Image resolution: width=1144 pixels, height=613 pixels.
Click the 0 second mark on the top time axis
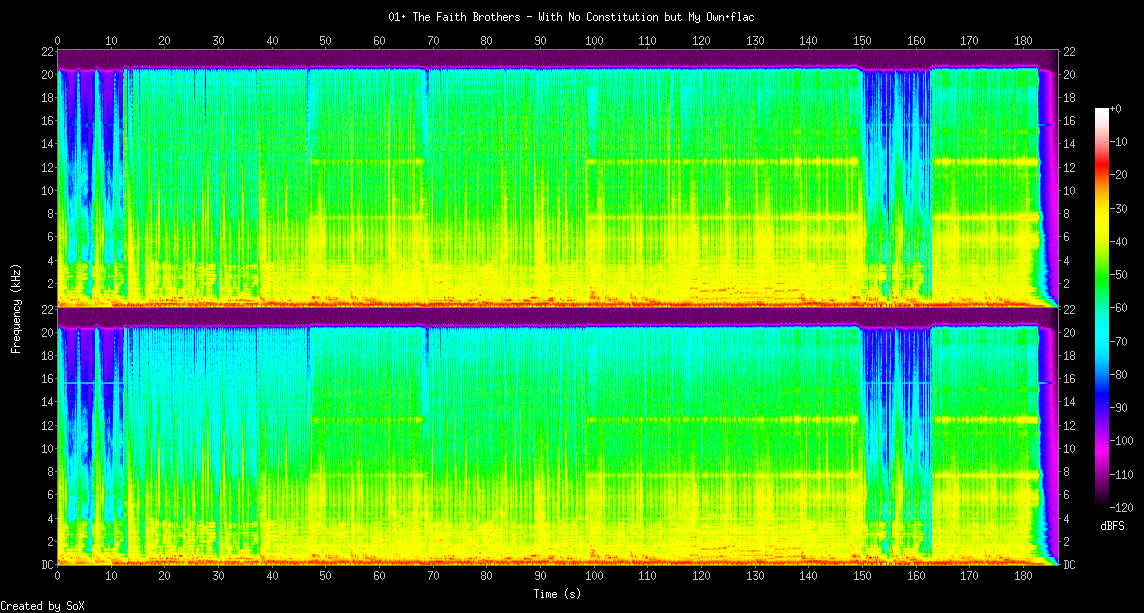point(58,41)
